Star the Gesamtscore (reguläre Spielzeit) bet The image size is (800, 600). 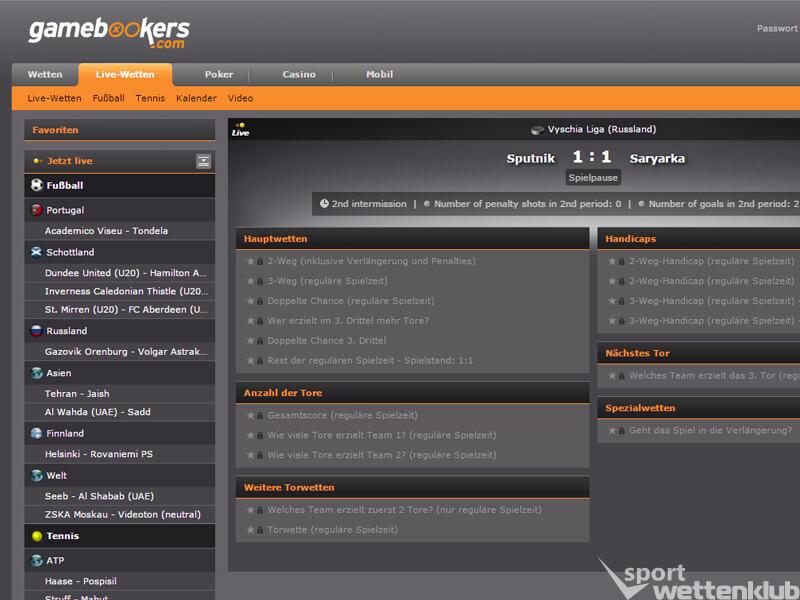tap(251, 415)
